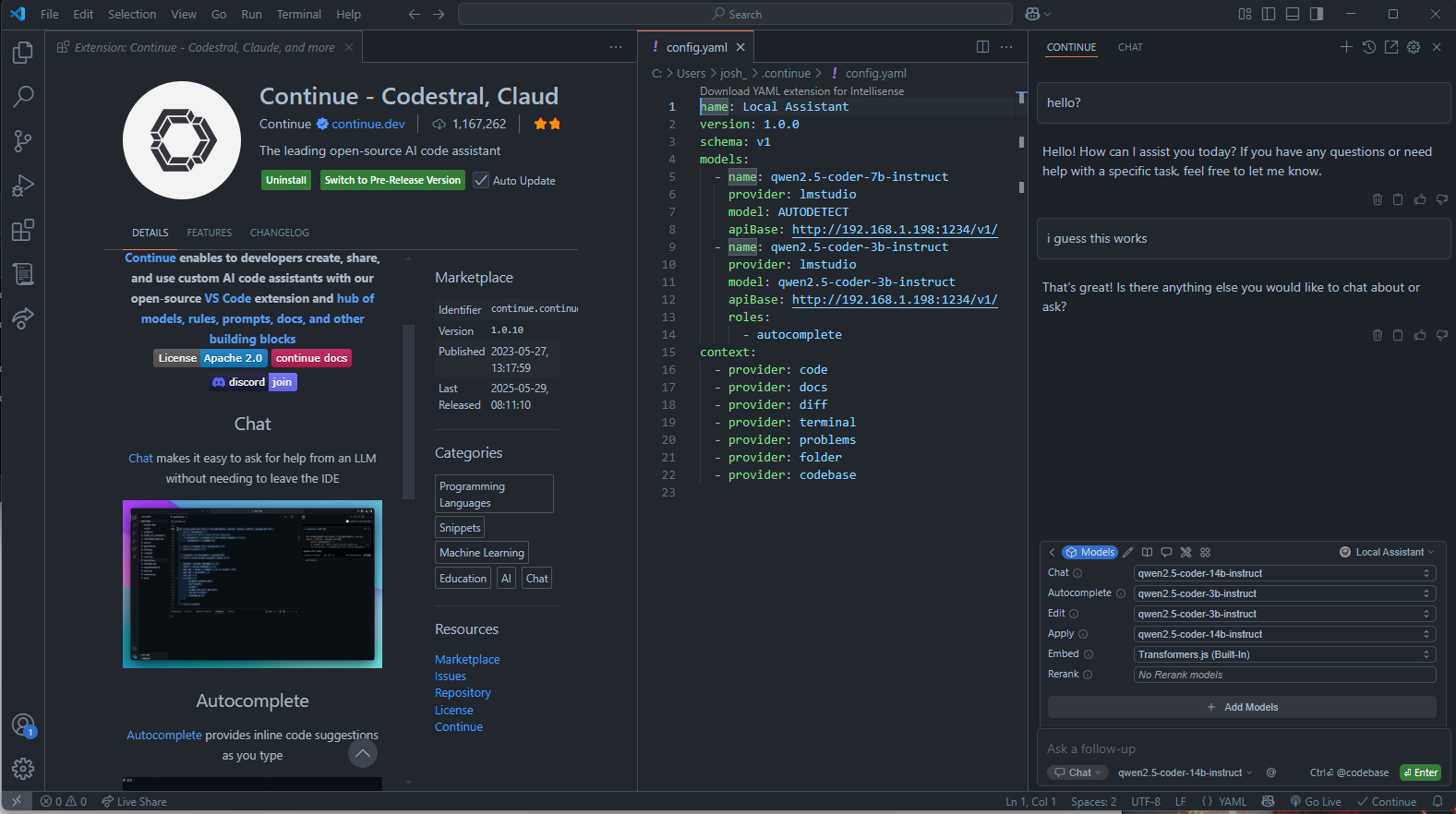
Task: Open Source Control view
Action: pos(23,141)
